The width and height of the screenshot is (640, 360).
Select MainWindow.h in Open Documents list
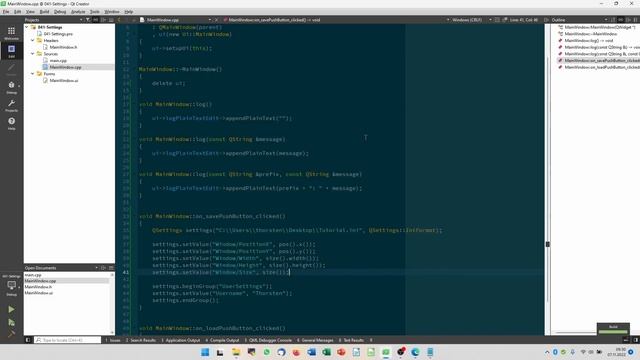coord(38,287)
